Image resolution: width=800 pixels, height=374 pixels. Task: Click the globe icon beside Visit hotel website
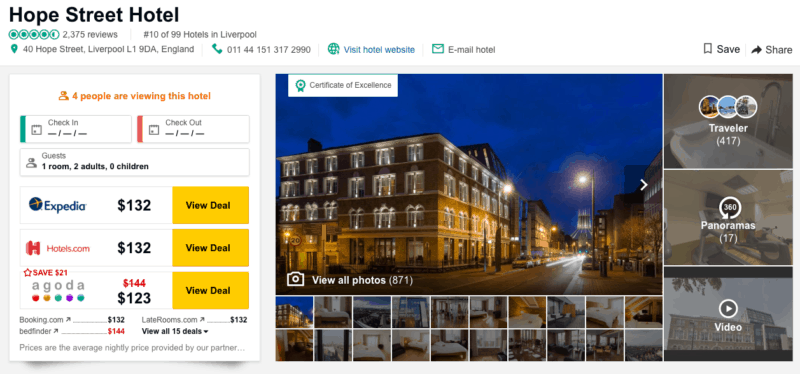334,49
